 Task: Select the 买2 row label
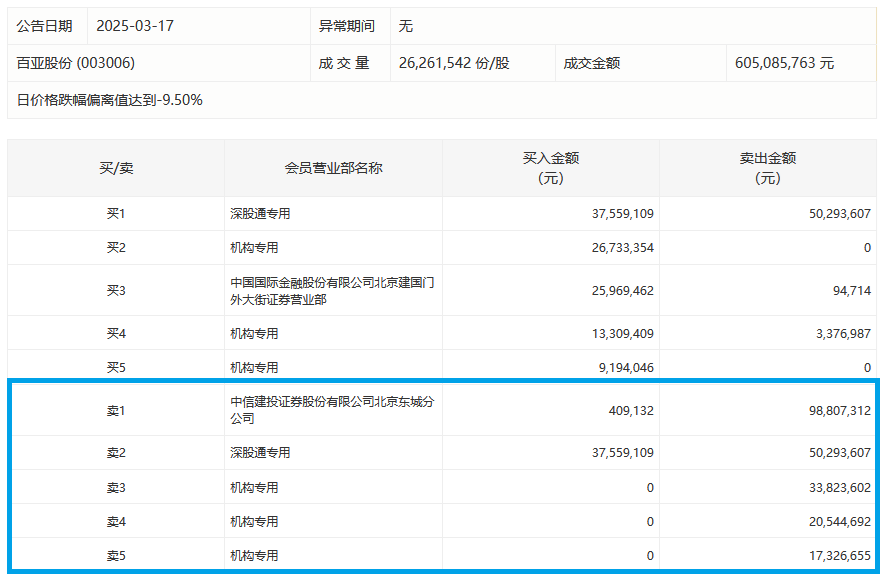tap(117, 248)
